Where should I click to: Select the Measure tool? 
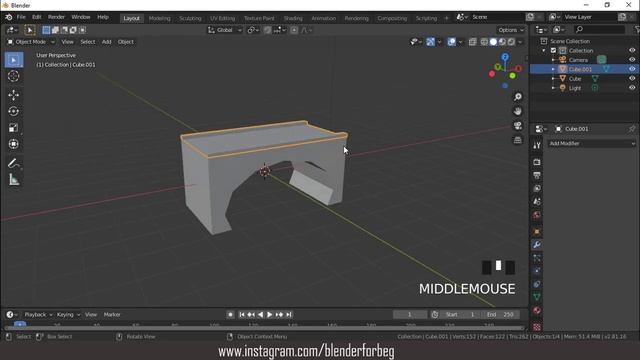pos(13,180)
